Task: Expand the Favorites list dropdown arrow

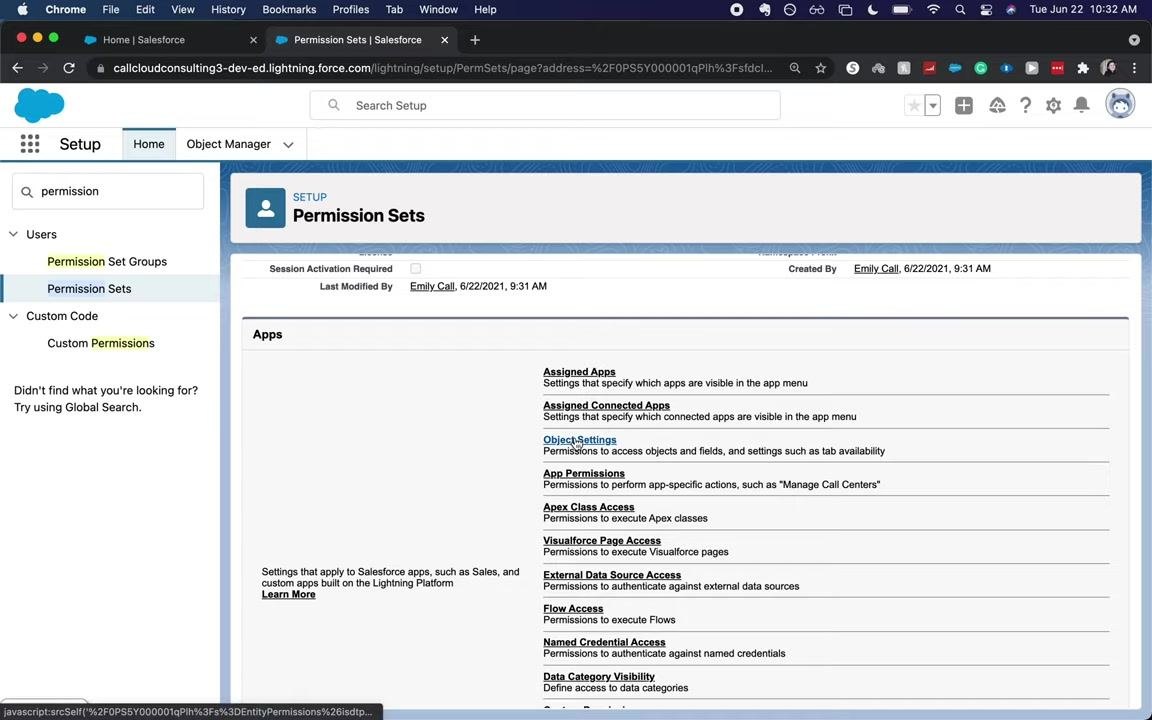Action: (932, 105)
